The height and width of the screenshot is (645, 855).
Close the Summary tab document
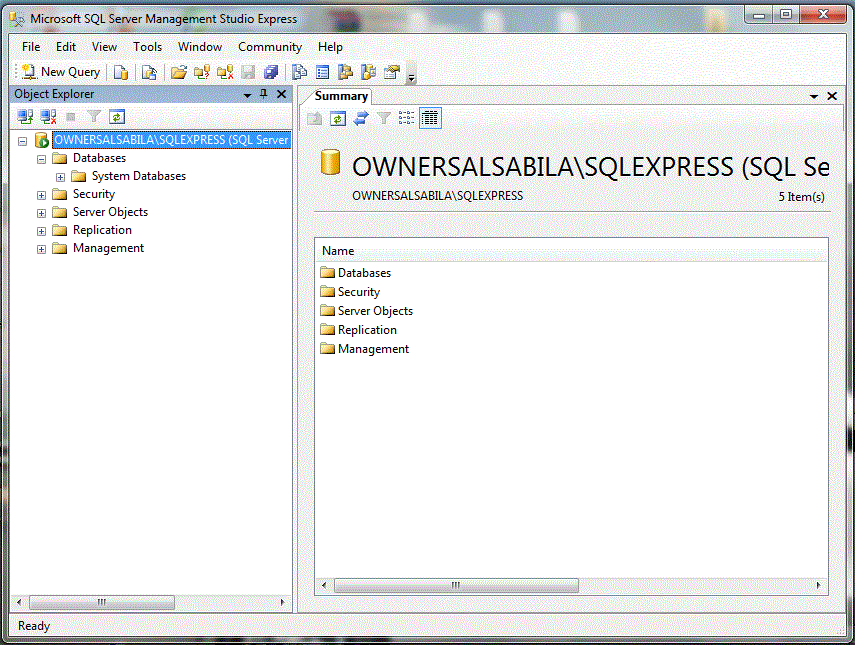832,96
